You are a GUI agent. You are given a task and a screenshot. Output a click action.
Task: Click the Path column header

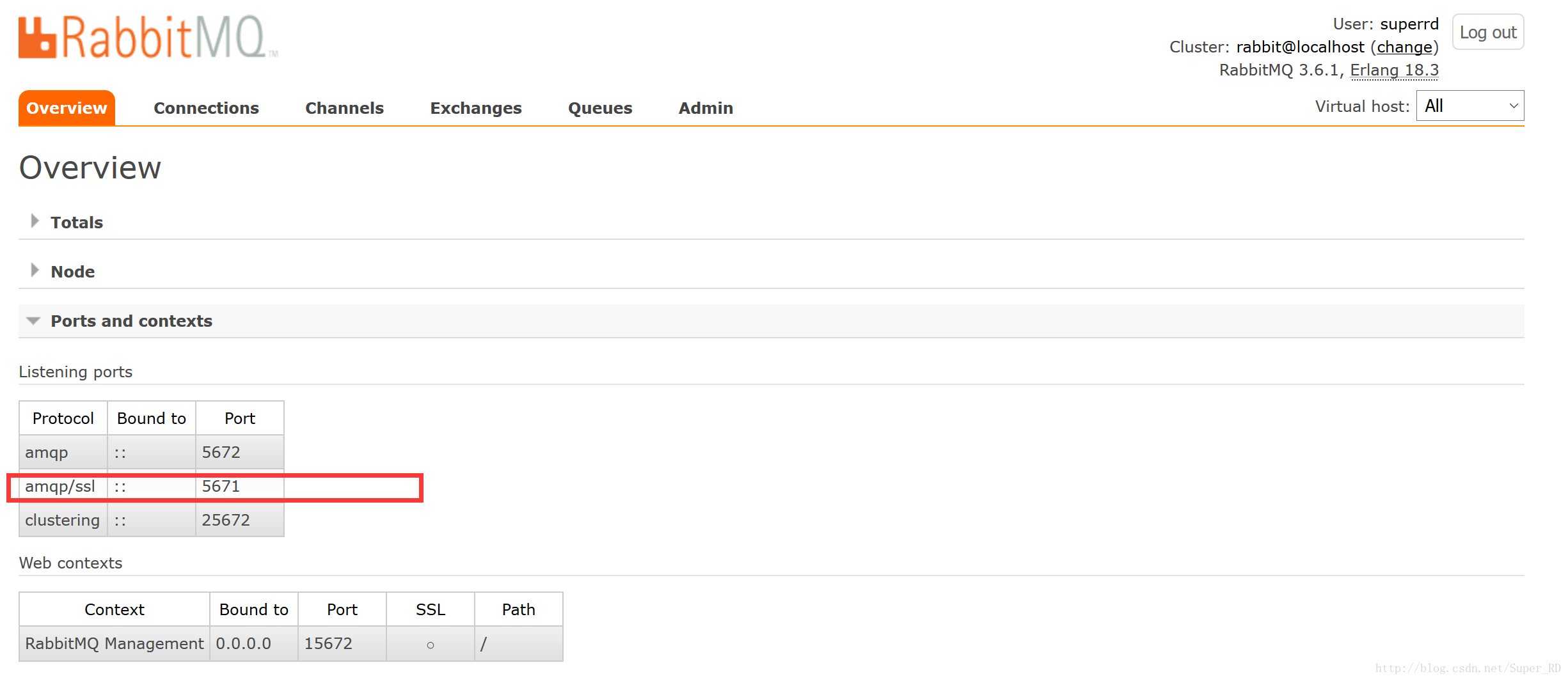(519, 609)
